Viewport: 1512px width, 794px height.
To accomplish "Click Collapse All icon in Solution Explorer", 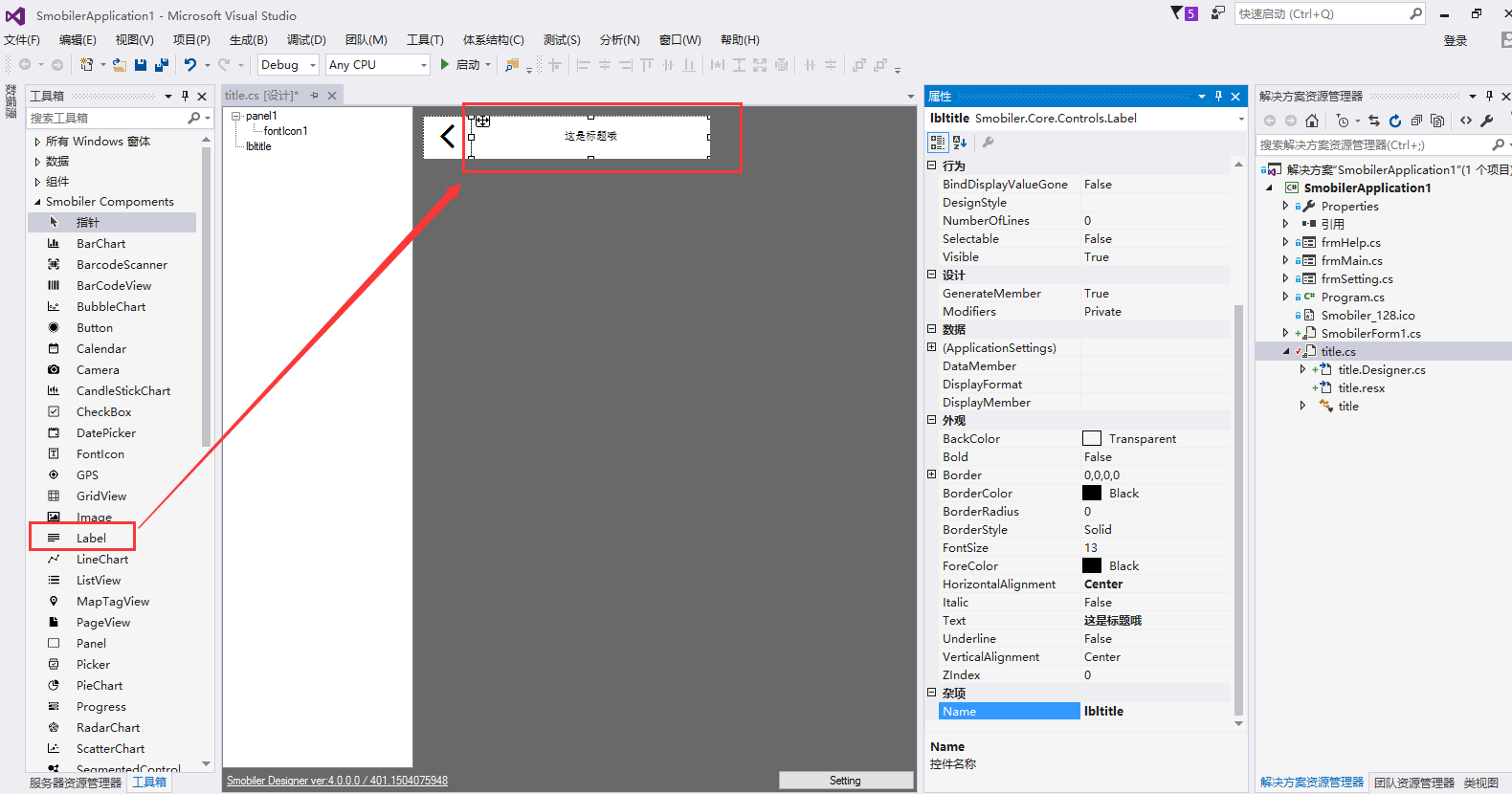I will tap(1416, 121).
